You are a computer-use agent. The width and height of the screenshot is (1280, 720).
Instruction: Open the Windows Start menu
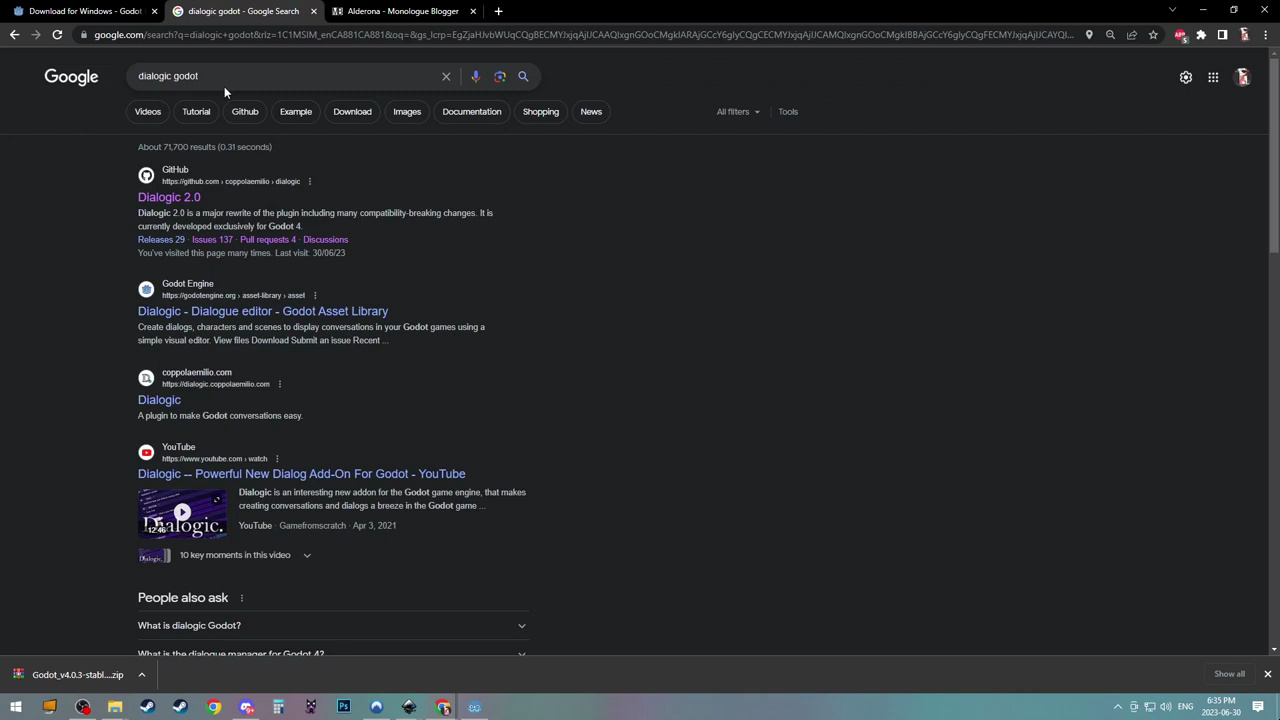pyautogui.click(x=16, y=707)
